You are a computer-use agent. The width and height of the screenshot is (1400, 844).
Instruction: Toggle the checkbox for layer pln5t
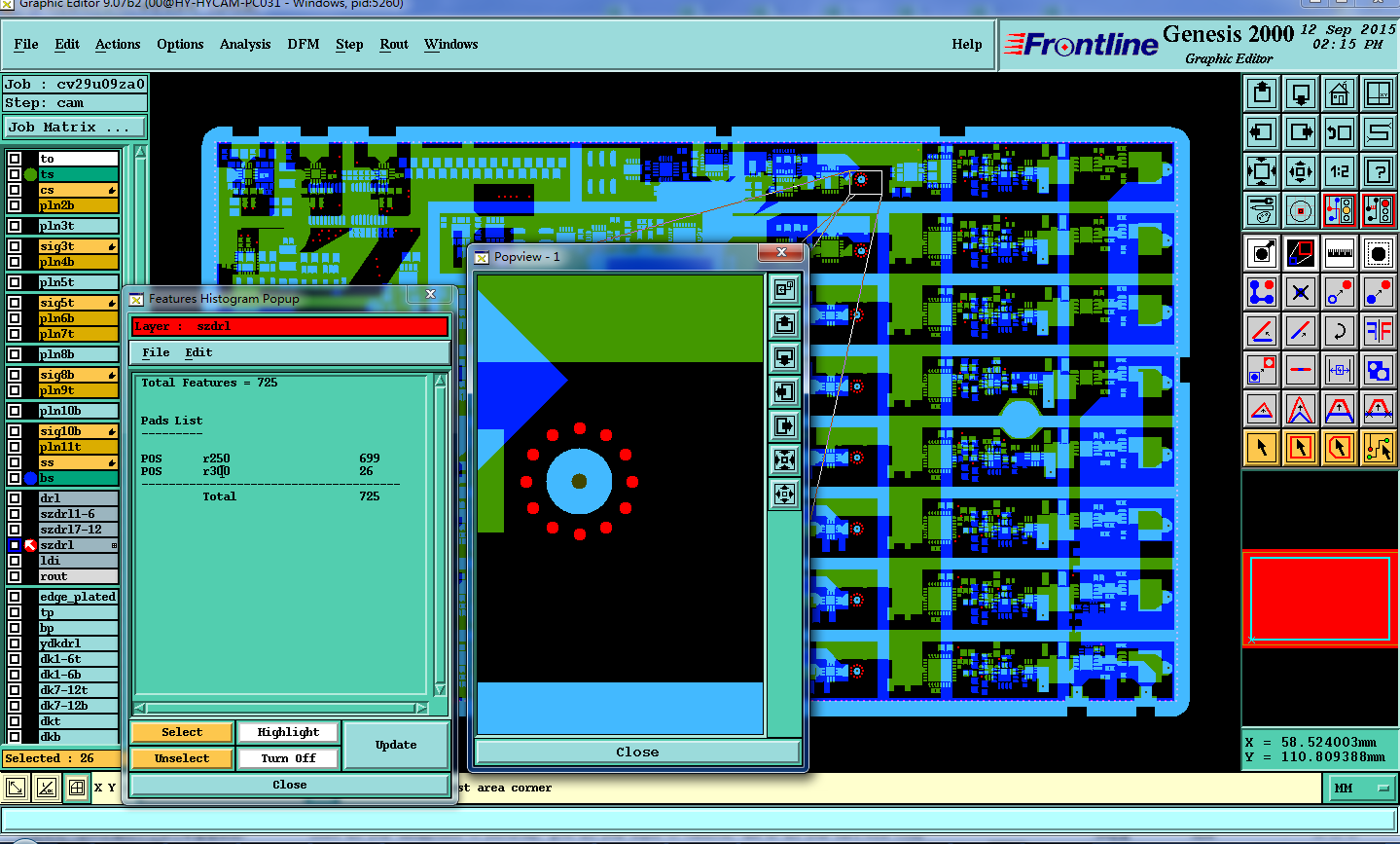15,282
